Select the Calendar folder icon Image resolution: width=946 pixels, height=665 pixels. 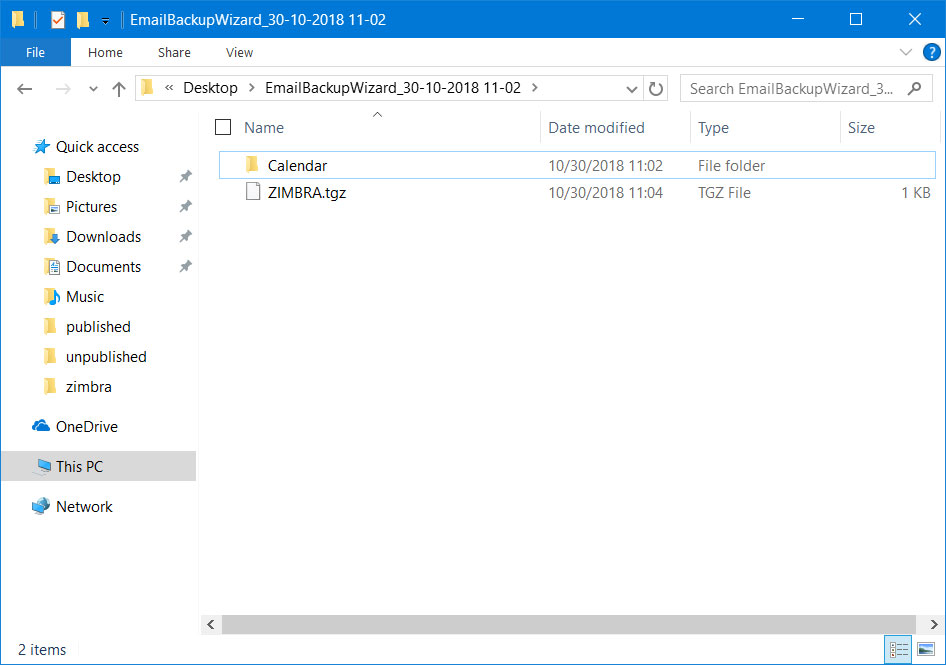point(253,164)
